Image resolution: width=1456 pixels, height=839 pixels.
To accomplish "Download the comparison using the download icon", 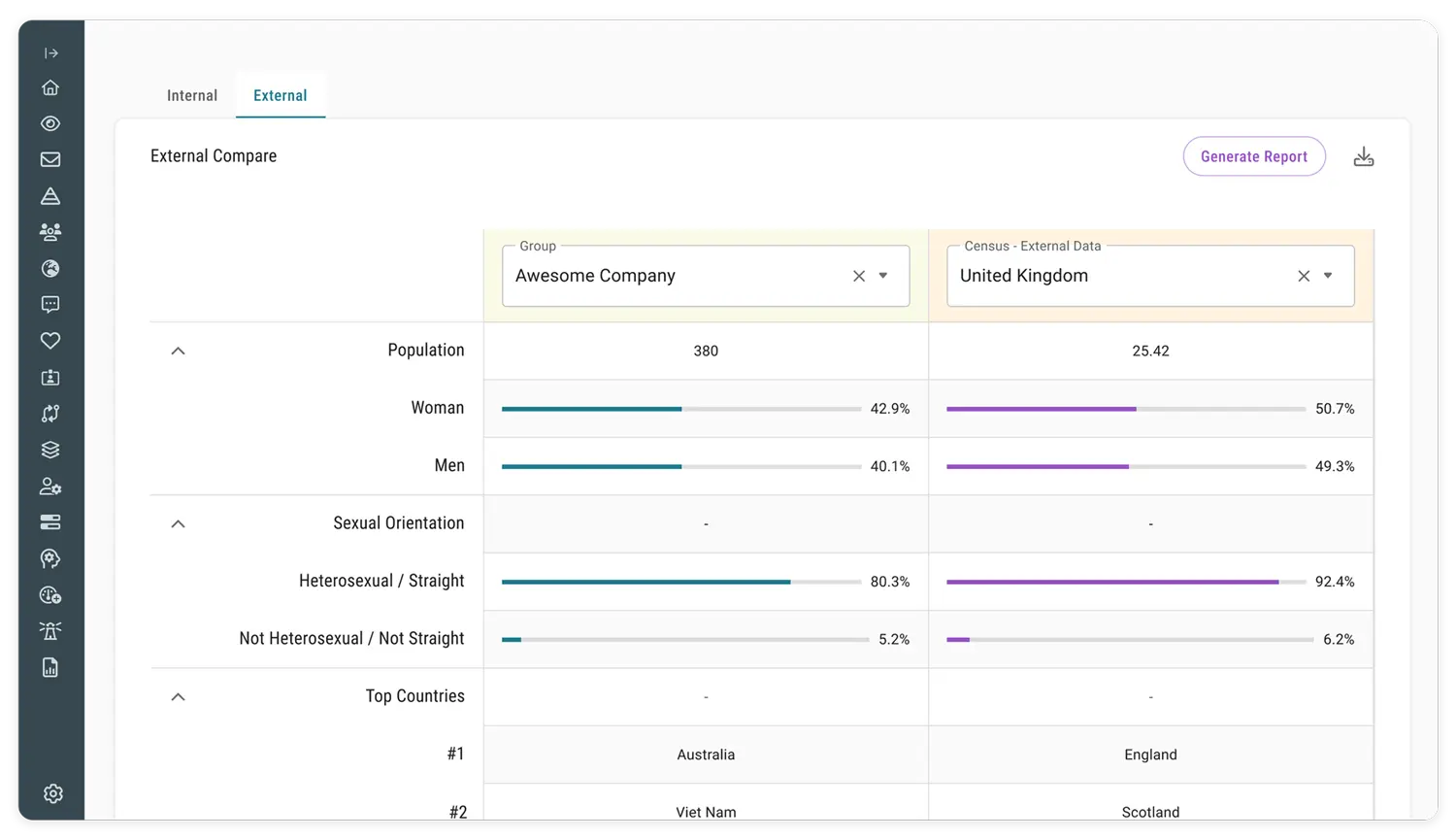I will [1364, 156].
